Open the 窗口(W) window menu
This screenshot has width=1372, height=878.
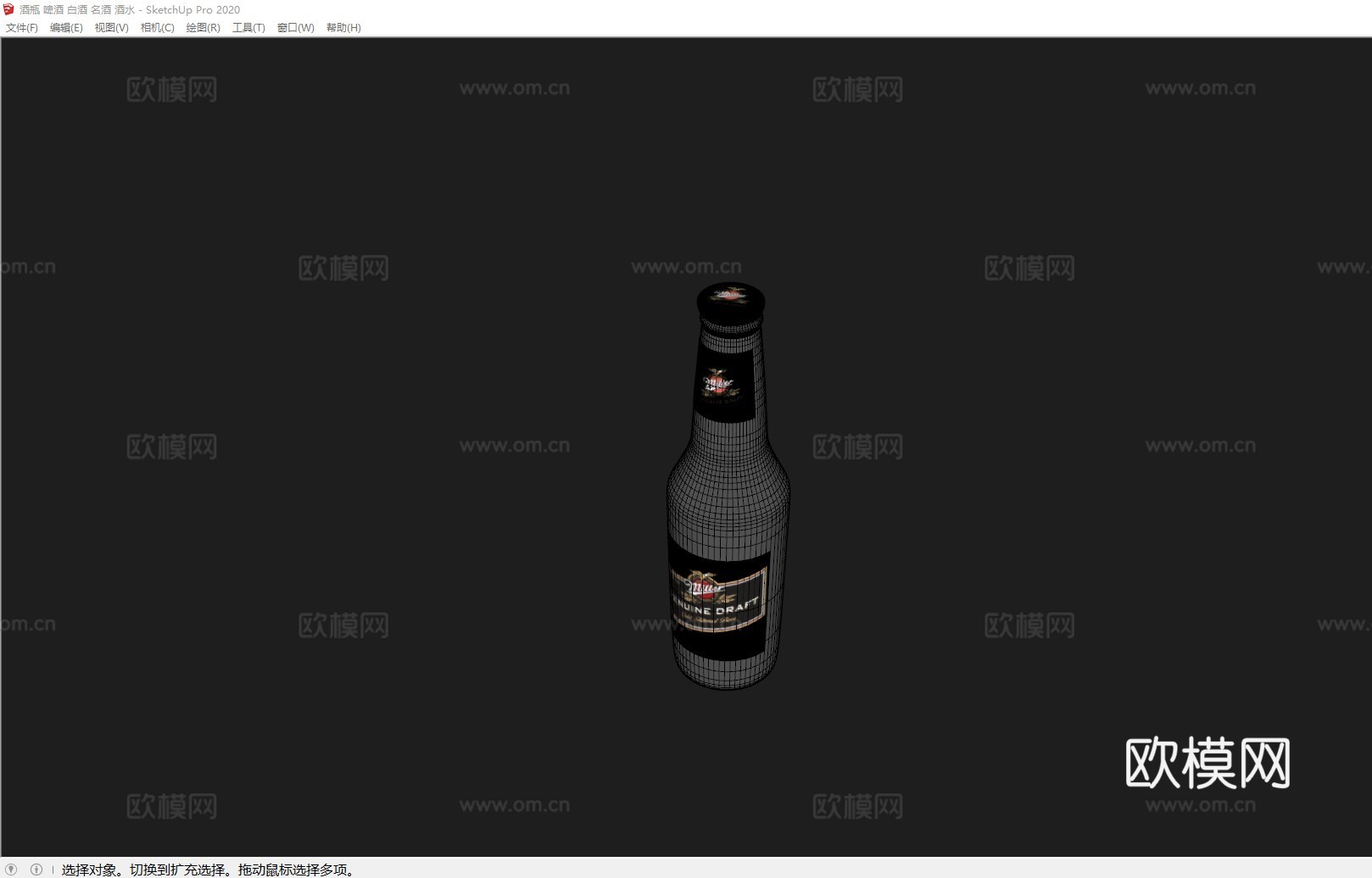point(295,28)
